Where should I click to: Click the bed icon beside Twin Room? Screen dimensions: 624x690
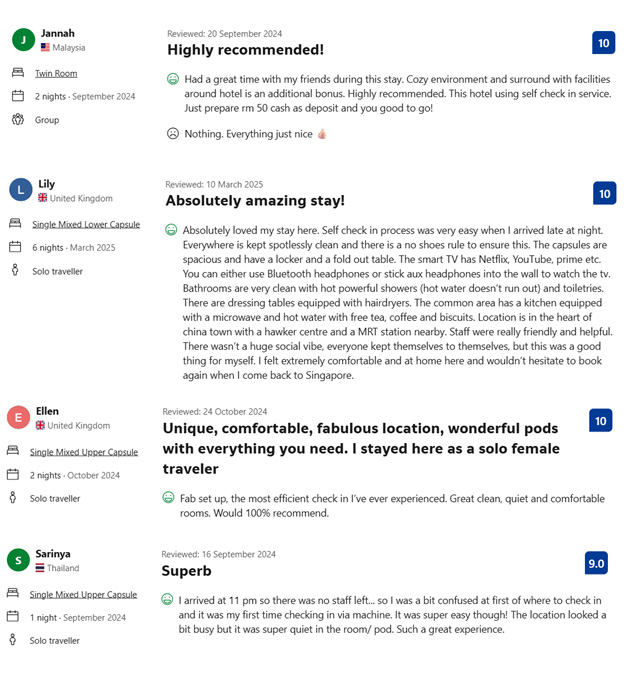click(x=18, y=73)
